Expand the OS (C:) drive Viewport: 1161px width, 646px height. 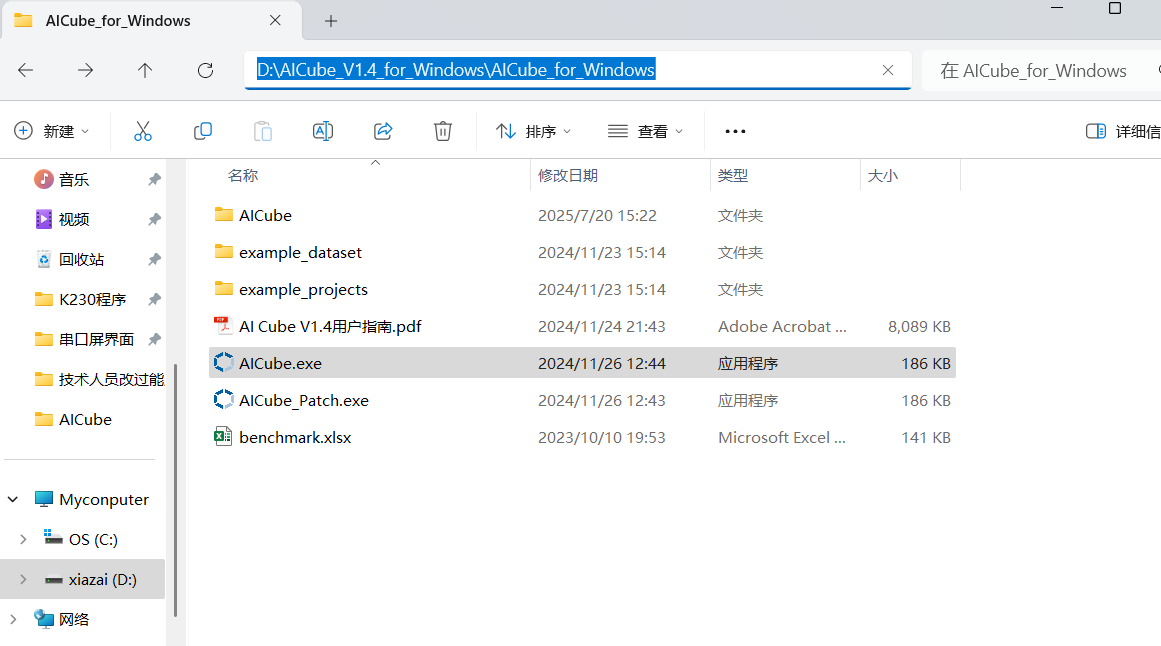(23, 539)
